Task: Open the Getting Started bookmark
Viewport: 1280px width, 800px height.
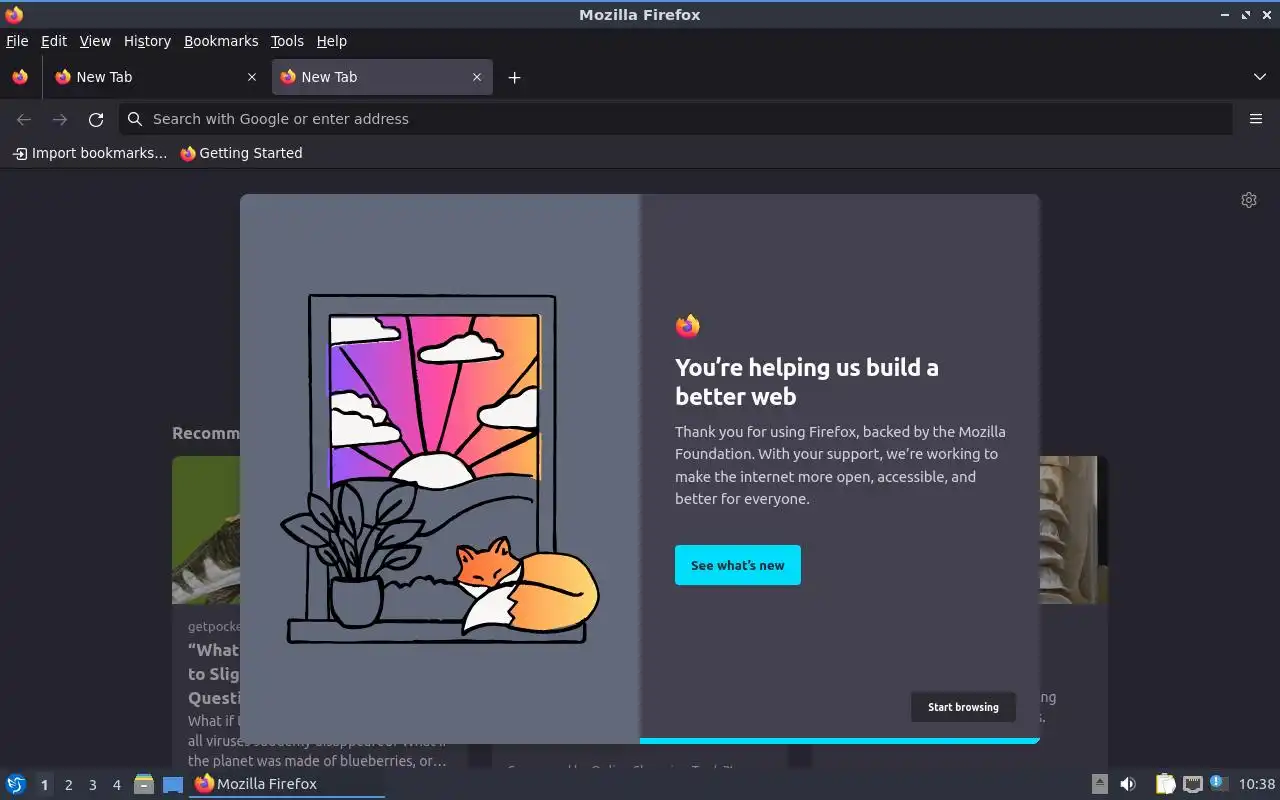Action: click(x=241, y=153)
